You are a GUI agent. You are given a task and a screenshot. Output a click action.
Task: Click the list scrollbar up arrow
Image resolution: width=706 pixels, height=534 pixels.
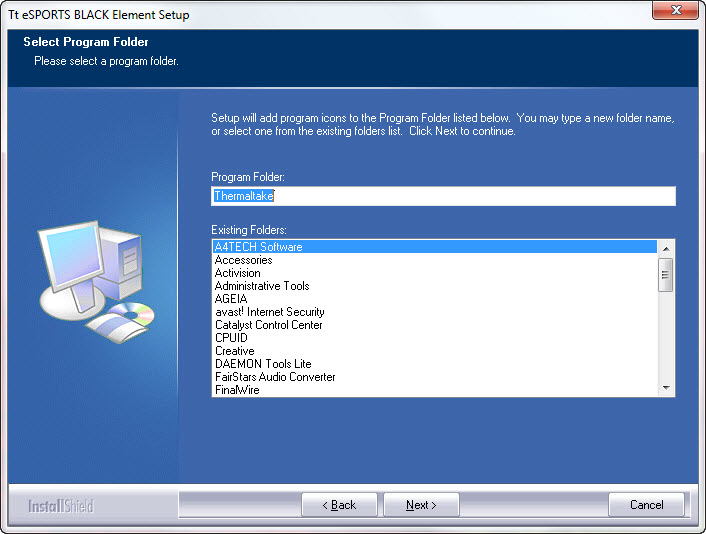[x=666, y=249]
